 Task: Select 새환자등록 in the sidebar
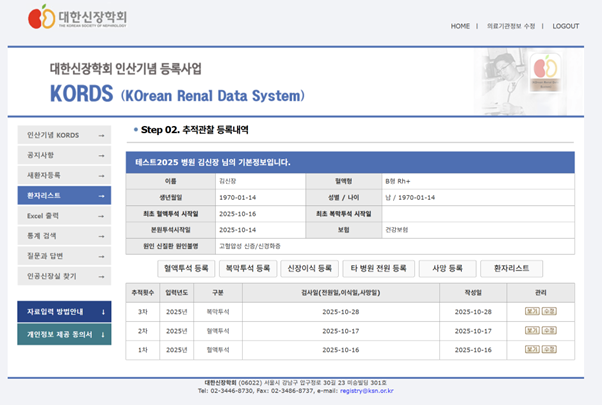coord(64,175)
